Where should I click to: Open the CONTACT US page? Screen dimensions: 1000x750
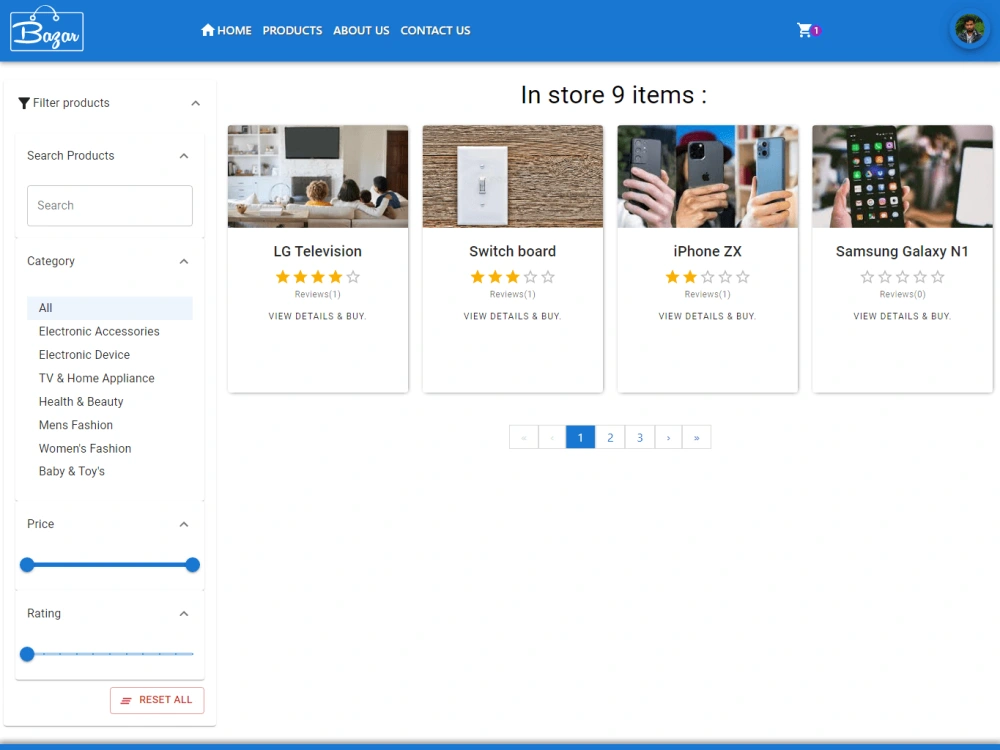pyautogui.click(x=435, y=30)
